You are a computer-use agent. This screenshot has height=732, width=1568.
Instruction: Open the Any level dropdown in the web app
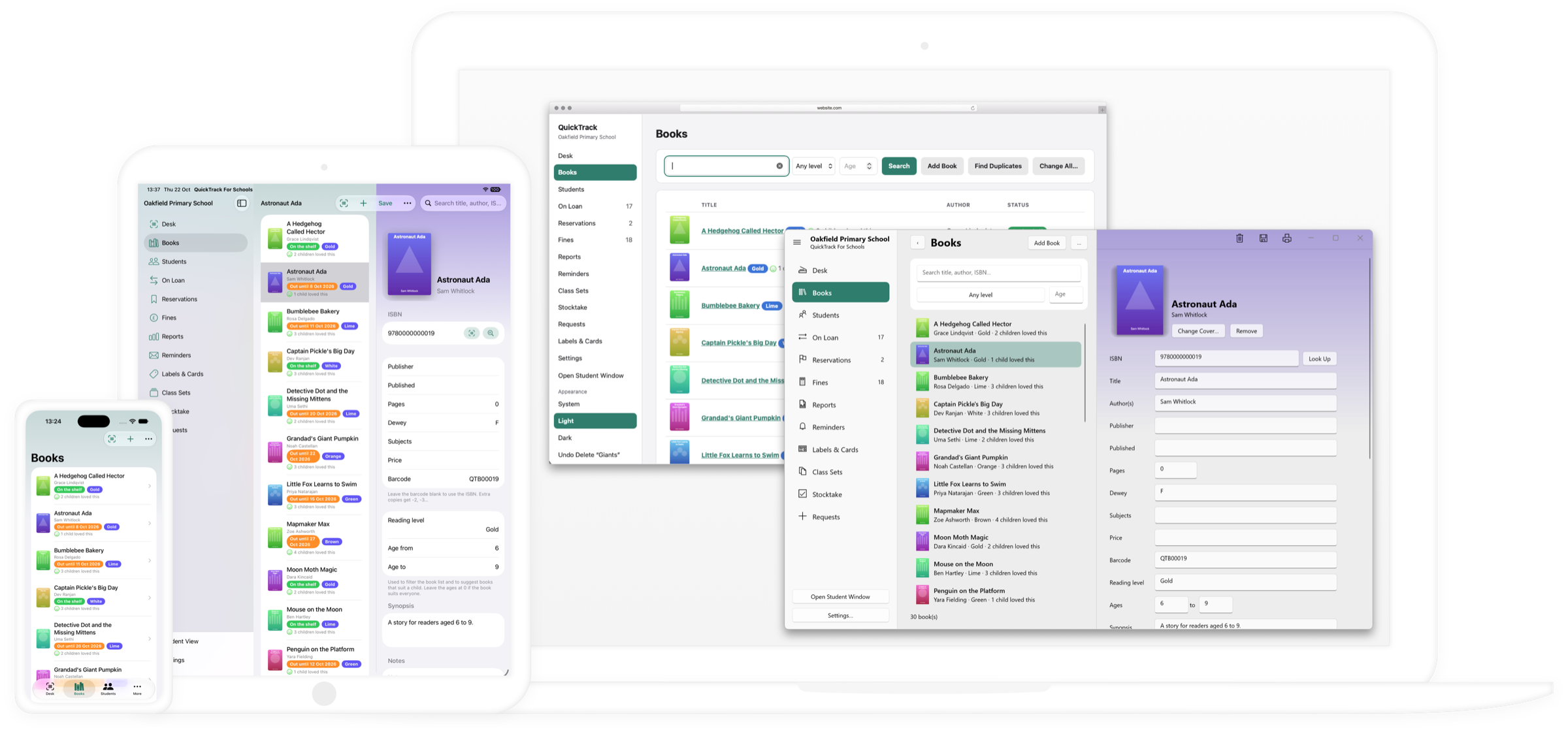[813, 166]
